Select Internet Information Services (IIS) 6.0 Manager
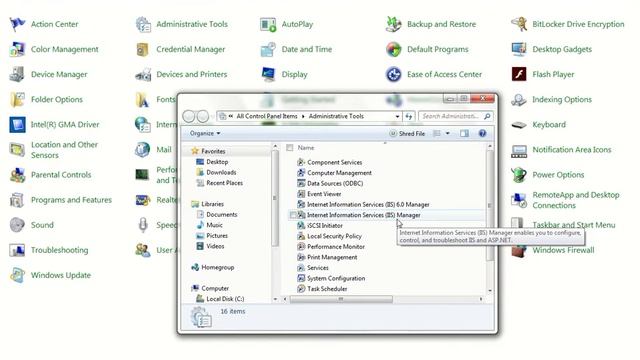 [368, 204]
